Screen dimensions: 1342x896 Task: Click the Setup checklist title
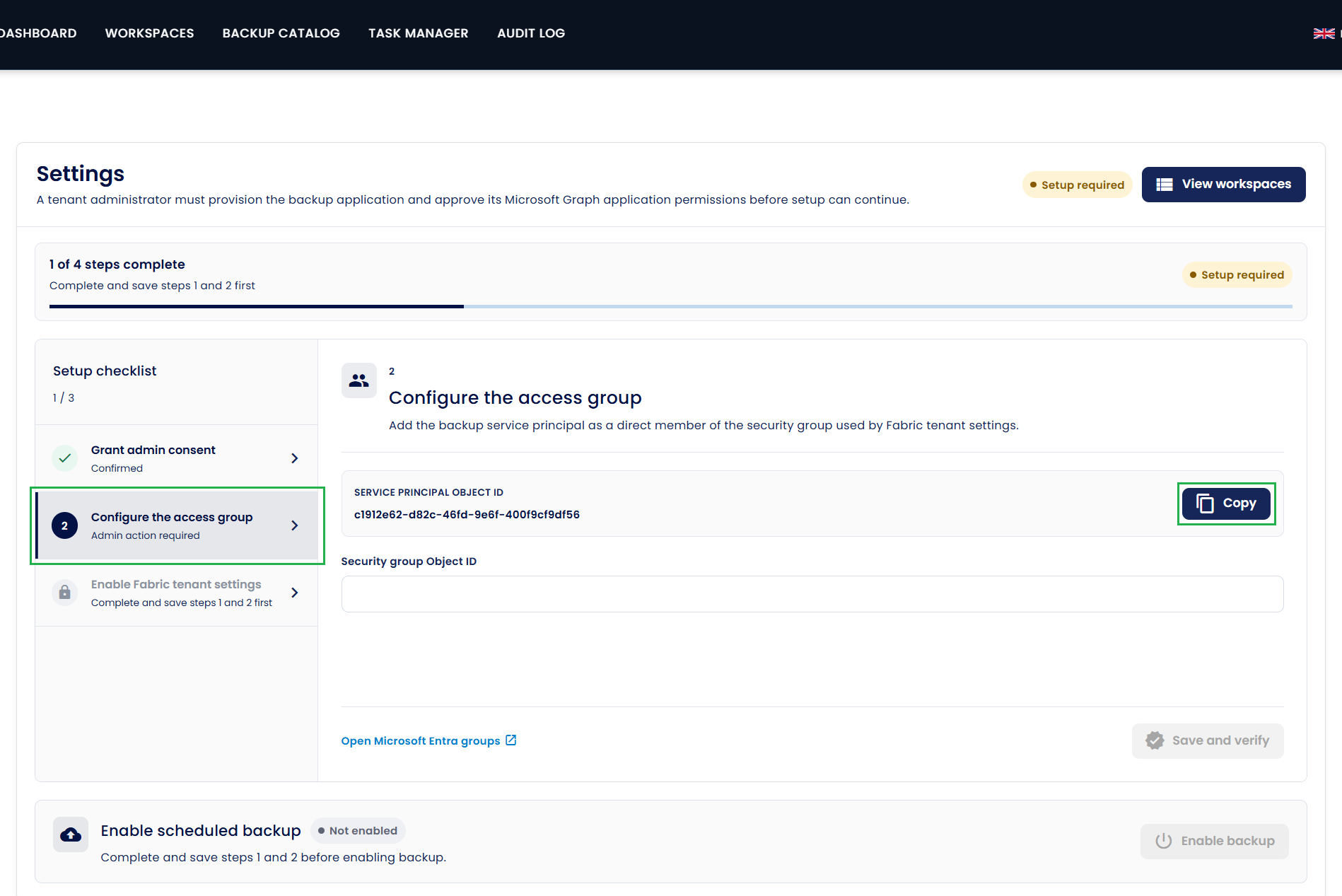pyautogui.click(x=105, y=371)
